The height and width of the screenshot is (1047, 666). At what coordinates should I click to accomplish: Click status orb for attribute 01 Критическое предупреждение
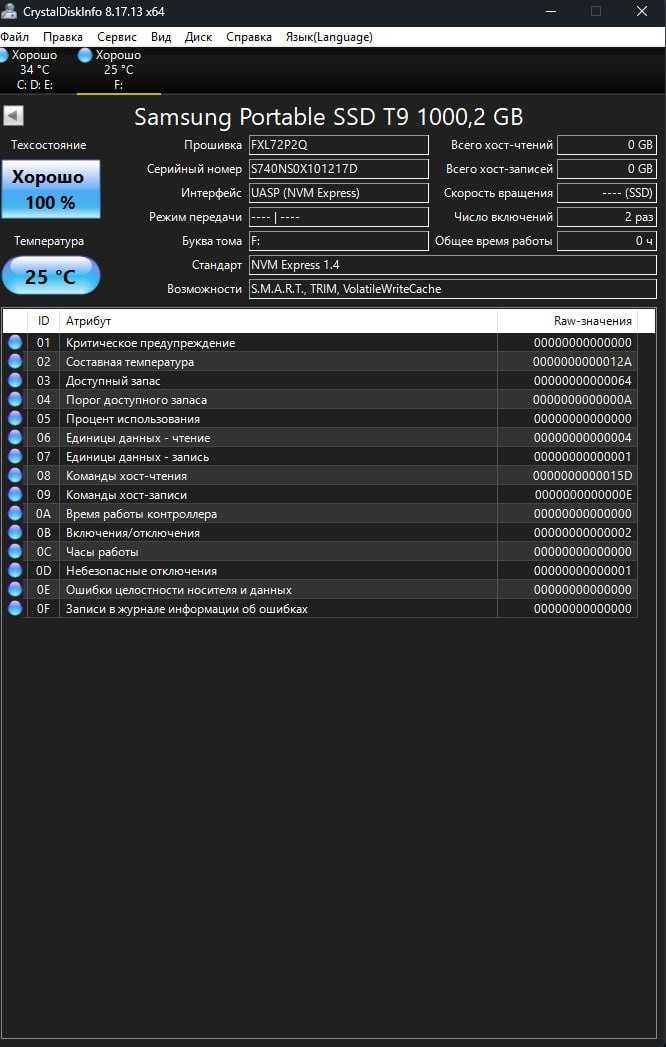click(15, 343)
